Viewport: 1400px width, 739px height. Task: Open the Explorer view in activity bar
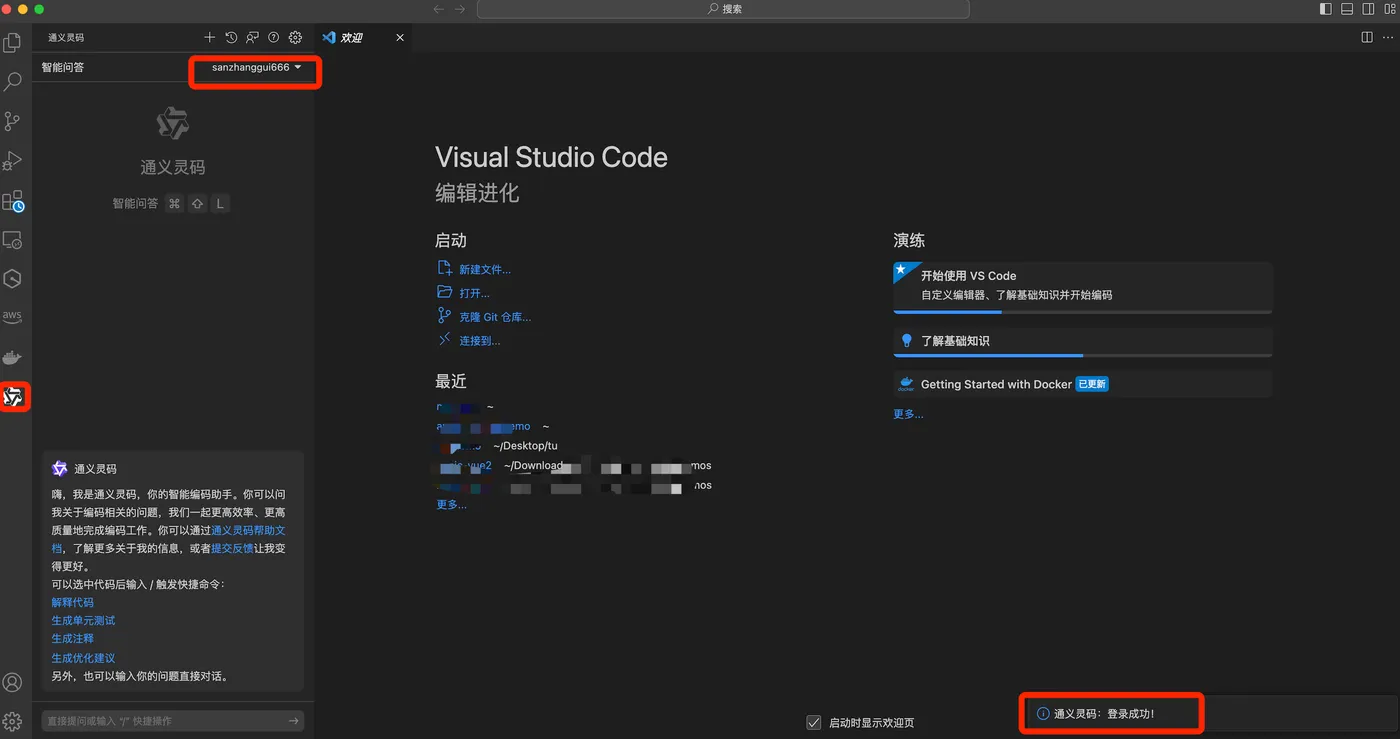[12, 43]
